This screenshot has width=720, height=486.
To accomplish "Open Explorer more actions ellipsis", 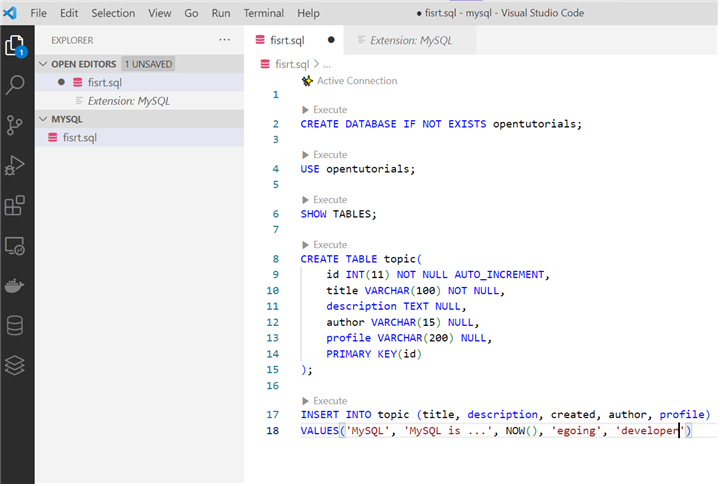I will [x=224, y=40].
